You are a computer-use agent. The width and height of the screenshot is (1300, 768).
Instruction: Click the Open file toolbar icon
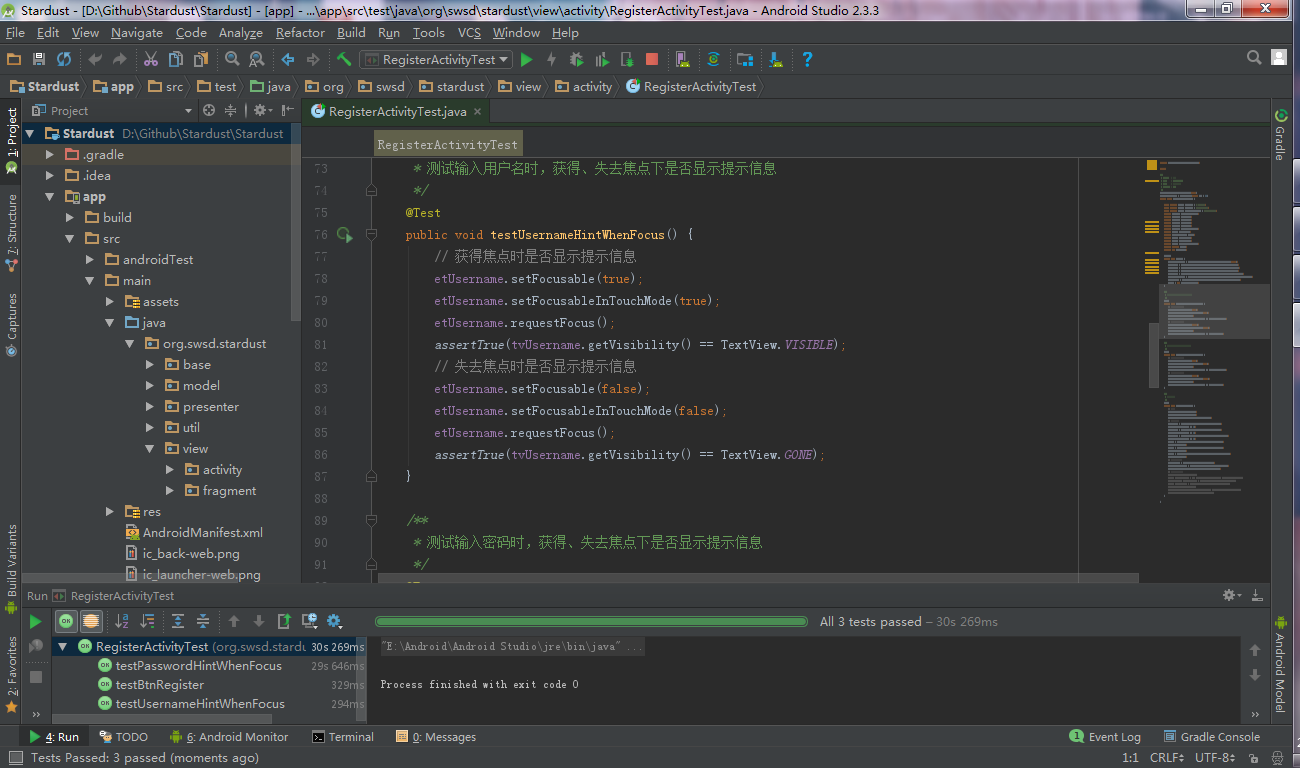pos(14,60)
